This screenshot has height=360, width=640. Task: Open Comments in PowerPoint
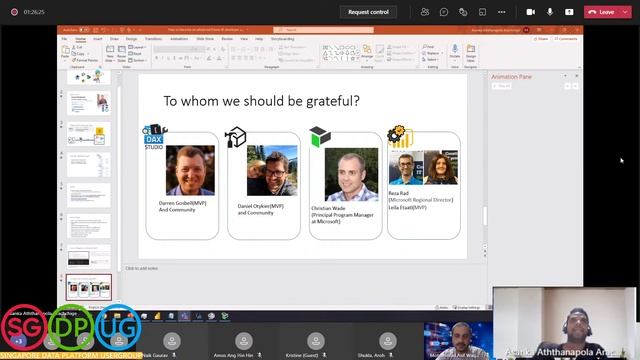(566, 39)
